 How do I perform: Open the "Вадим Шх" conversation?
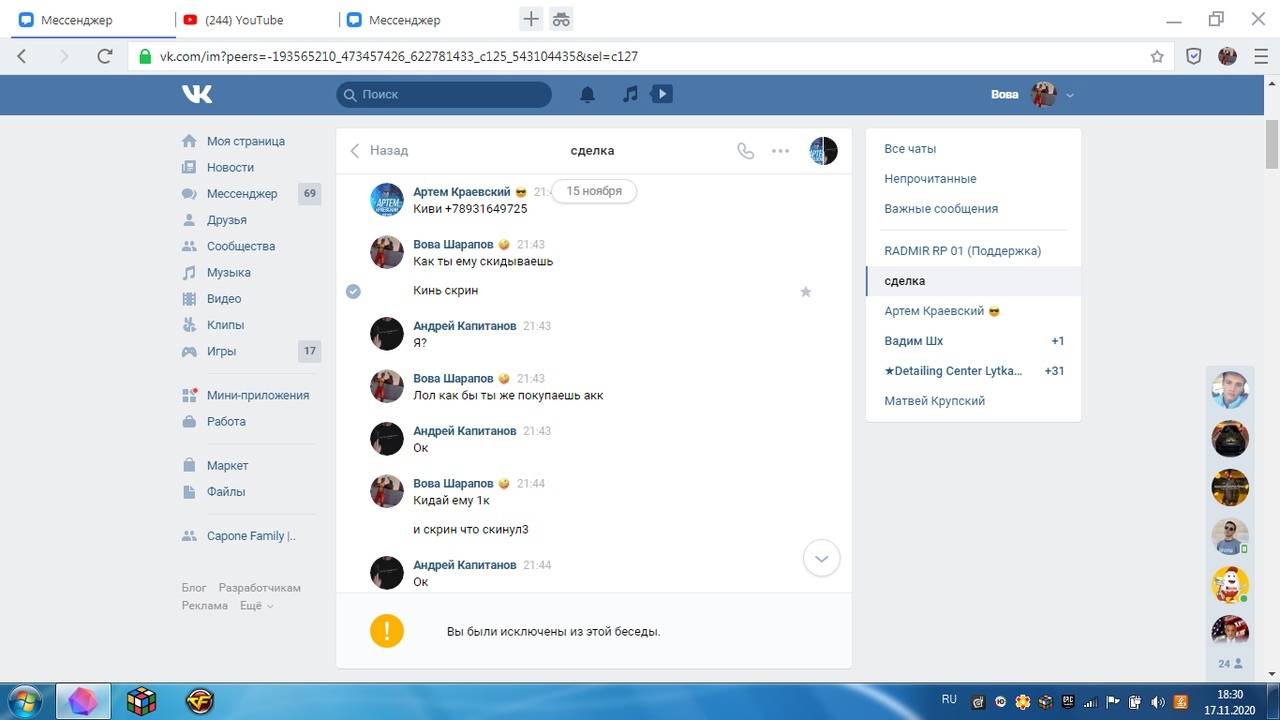point(913,341)
